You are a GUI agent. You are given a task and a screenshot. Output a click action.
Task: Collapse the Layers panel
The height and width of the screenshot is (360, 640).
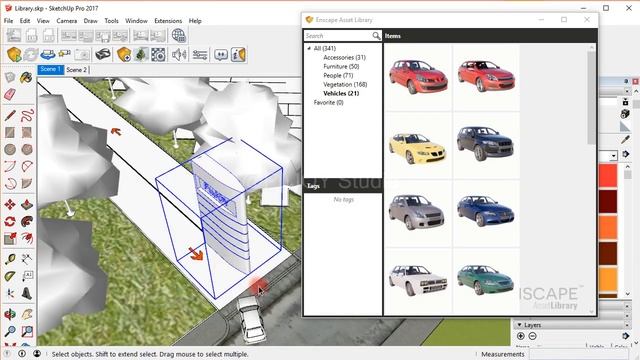pyautogui.click(x=520, y=325)
